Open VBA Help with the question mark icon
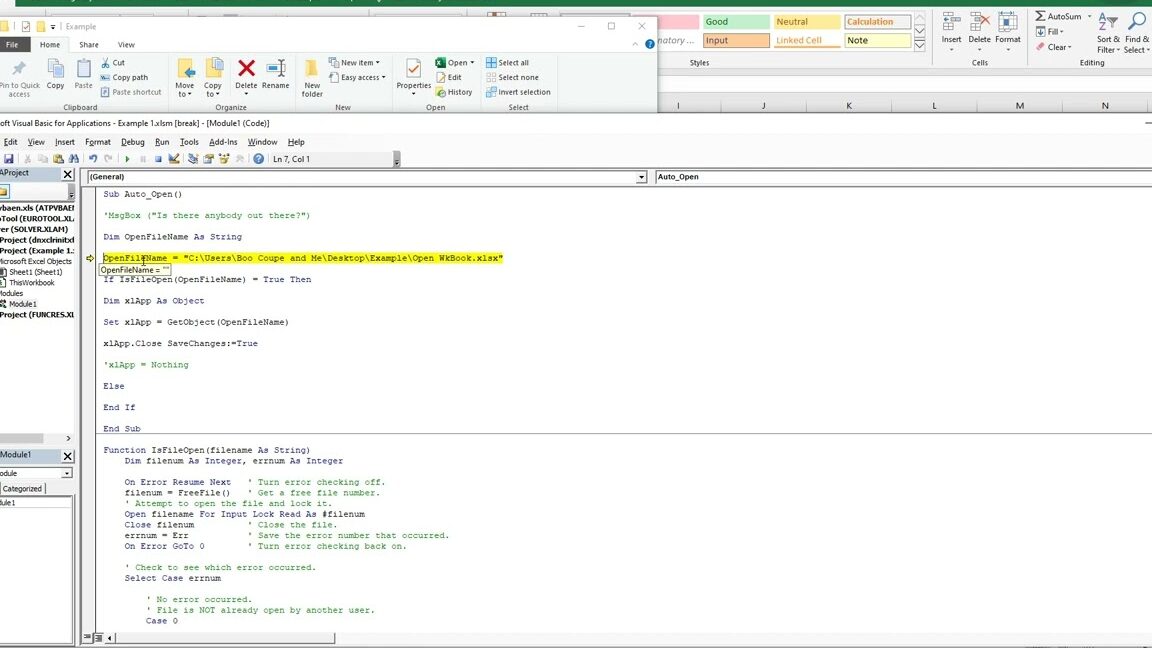 (257, 158)
